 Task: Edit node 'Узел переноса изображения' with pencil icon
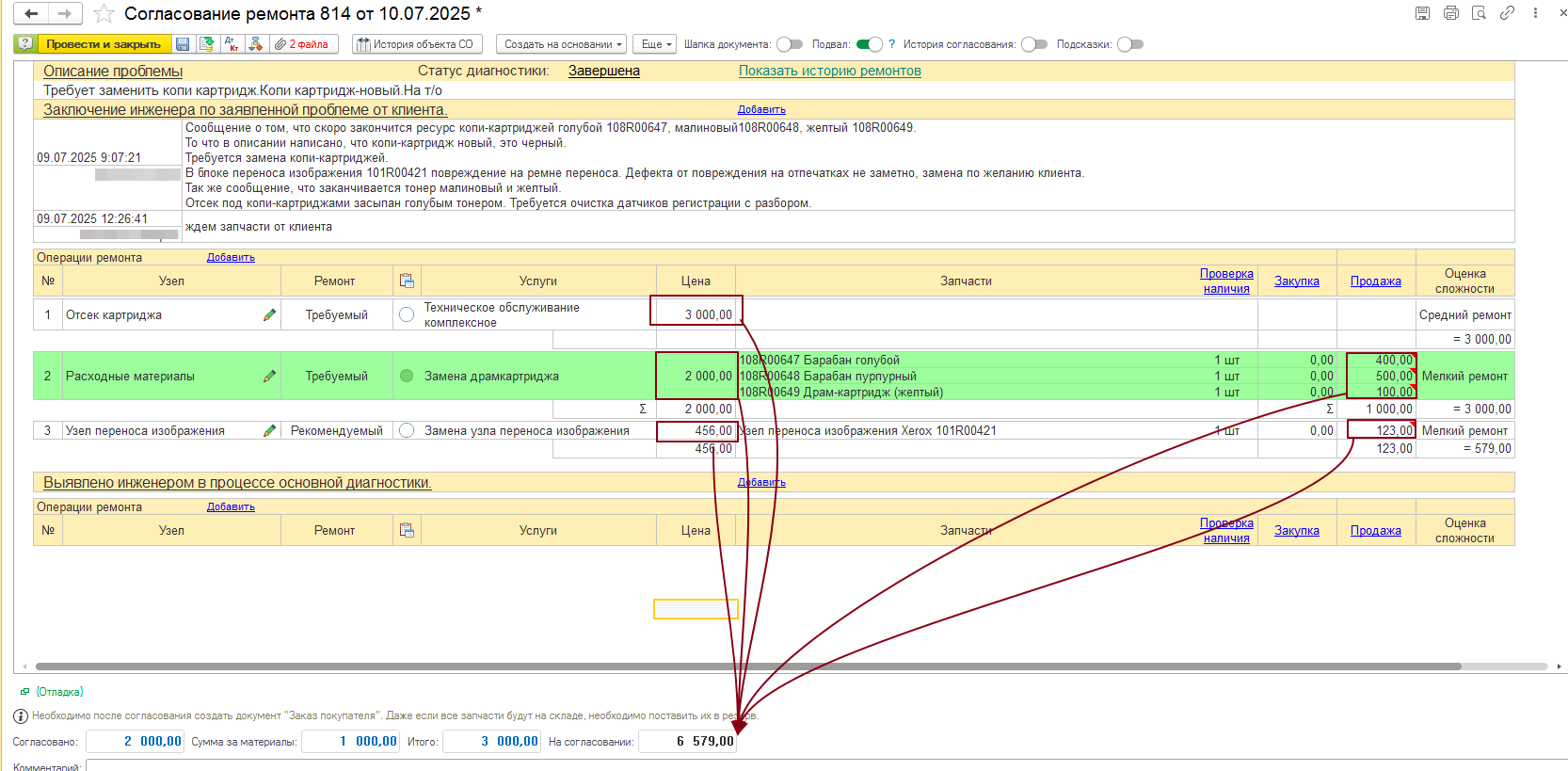pyautogui.click(x=269, y=431)
